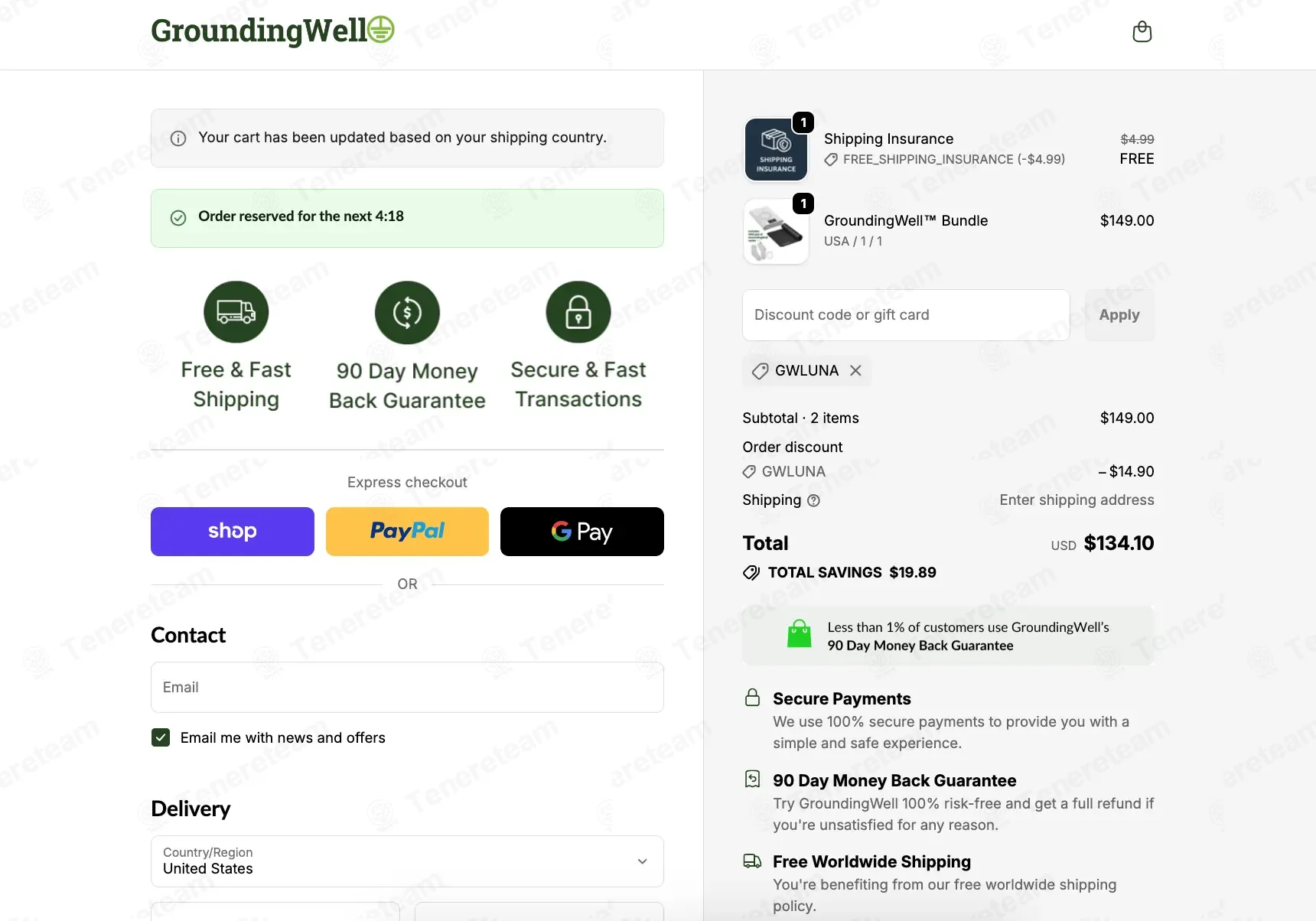Click the green order reserved checkmark icon
1316x921 pixels.
(178, 218)
